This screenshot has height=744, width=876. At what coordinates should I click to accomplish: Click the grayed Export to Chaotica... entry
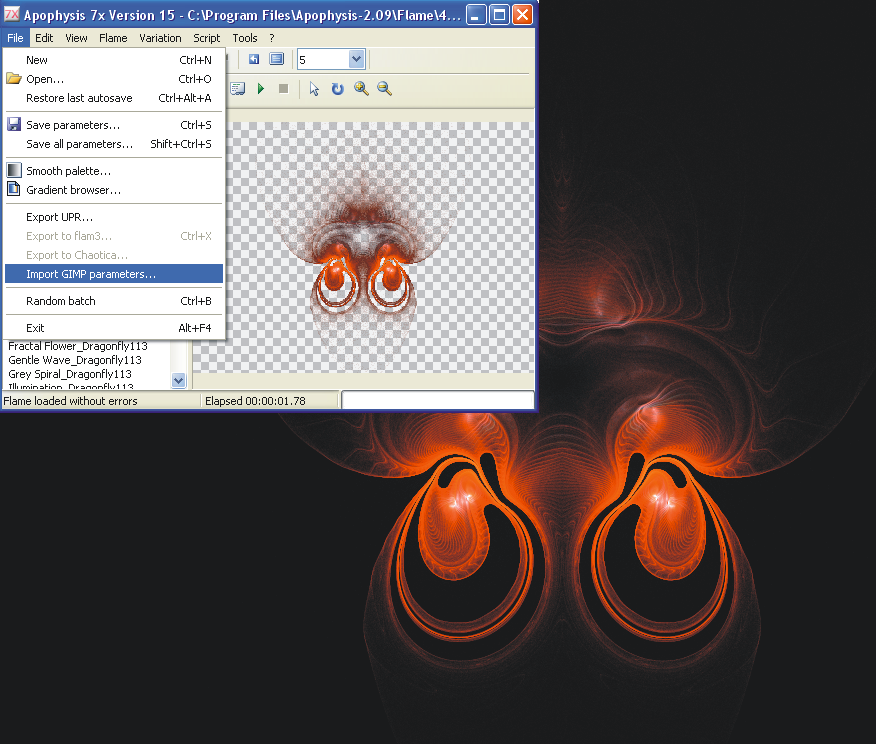[x=113, y=255]
